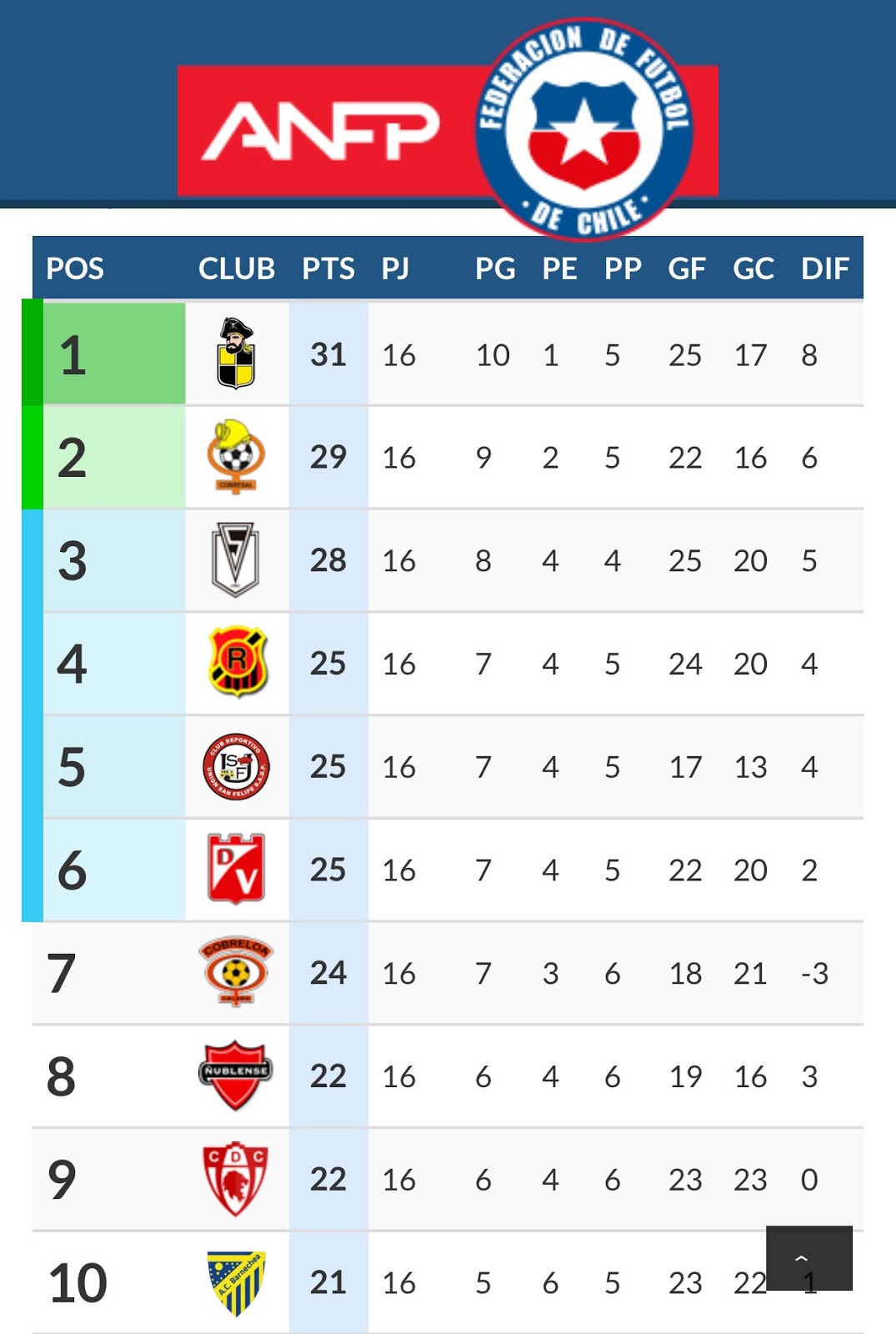
Task: Click the Rangers red-black R badge
Action: pyautogui.click(x=238, y=663)
